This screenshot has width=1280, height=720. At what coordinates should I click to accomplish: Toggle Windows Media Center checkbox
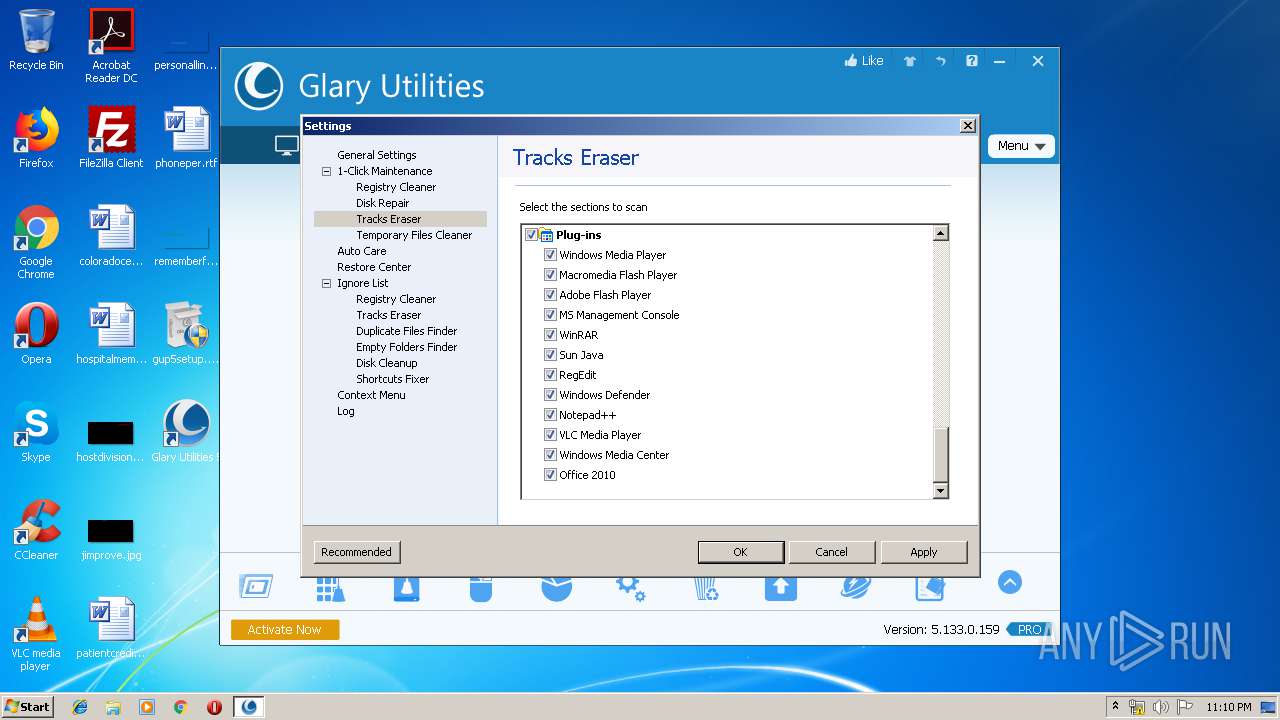(x=550, y=455)
